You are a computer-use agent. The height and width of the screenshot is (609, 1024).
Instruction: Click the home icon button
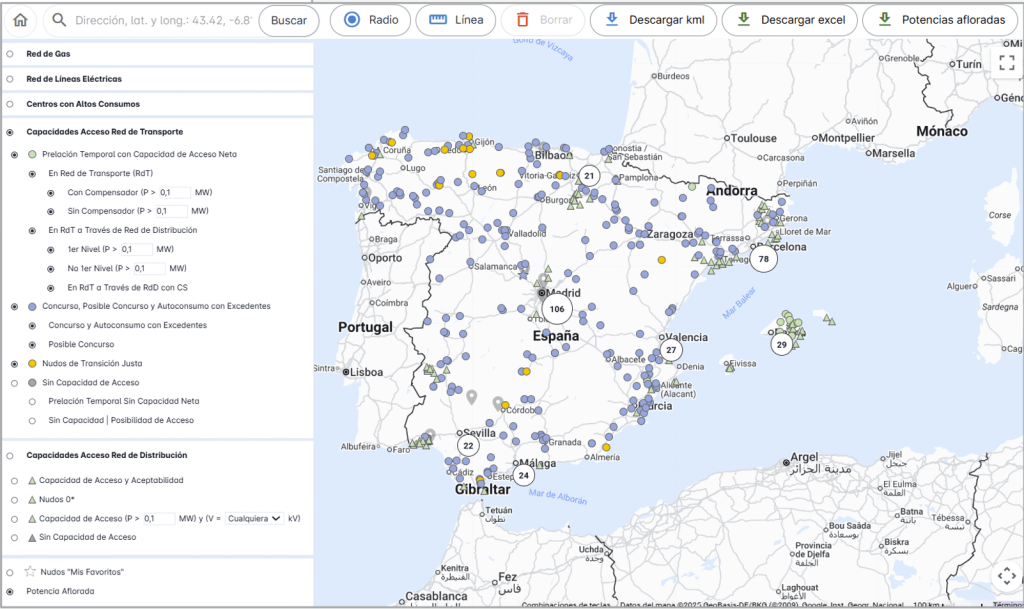click(20, 20)
